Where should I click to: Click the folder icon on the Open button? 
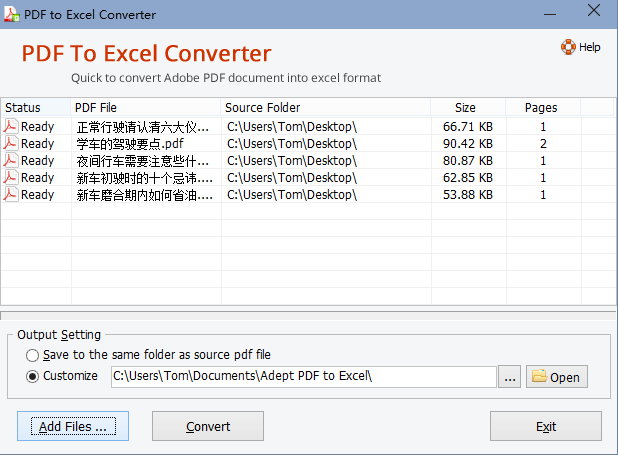[539, 377]
